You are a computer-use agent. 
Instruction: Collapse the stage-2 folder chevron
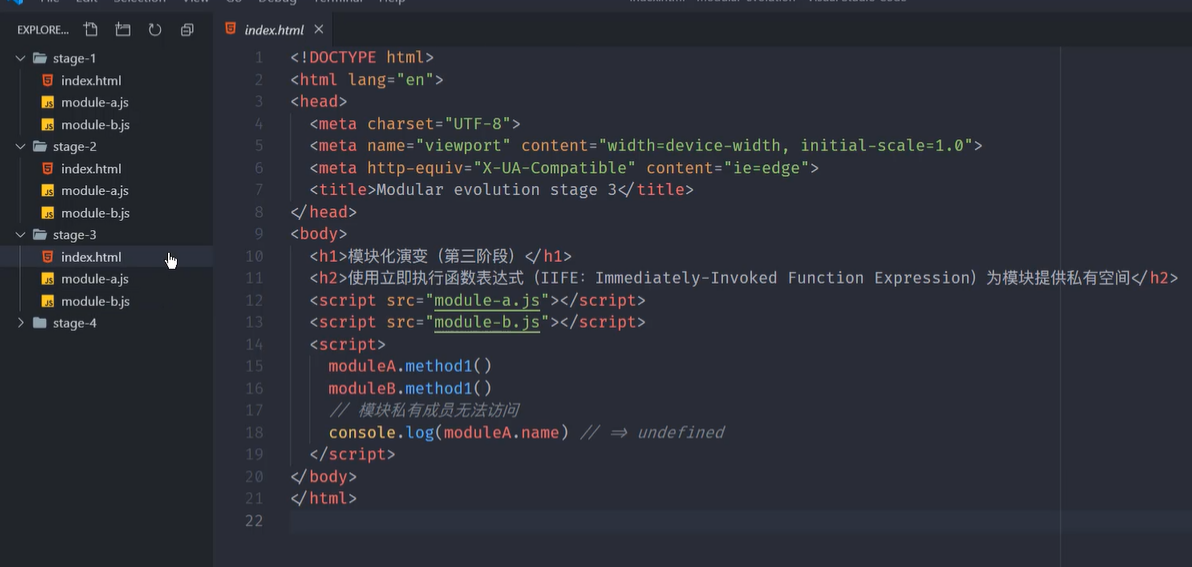pyautogui.click(x=21, y=147)
